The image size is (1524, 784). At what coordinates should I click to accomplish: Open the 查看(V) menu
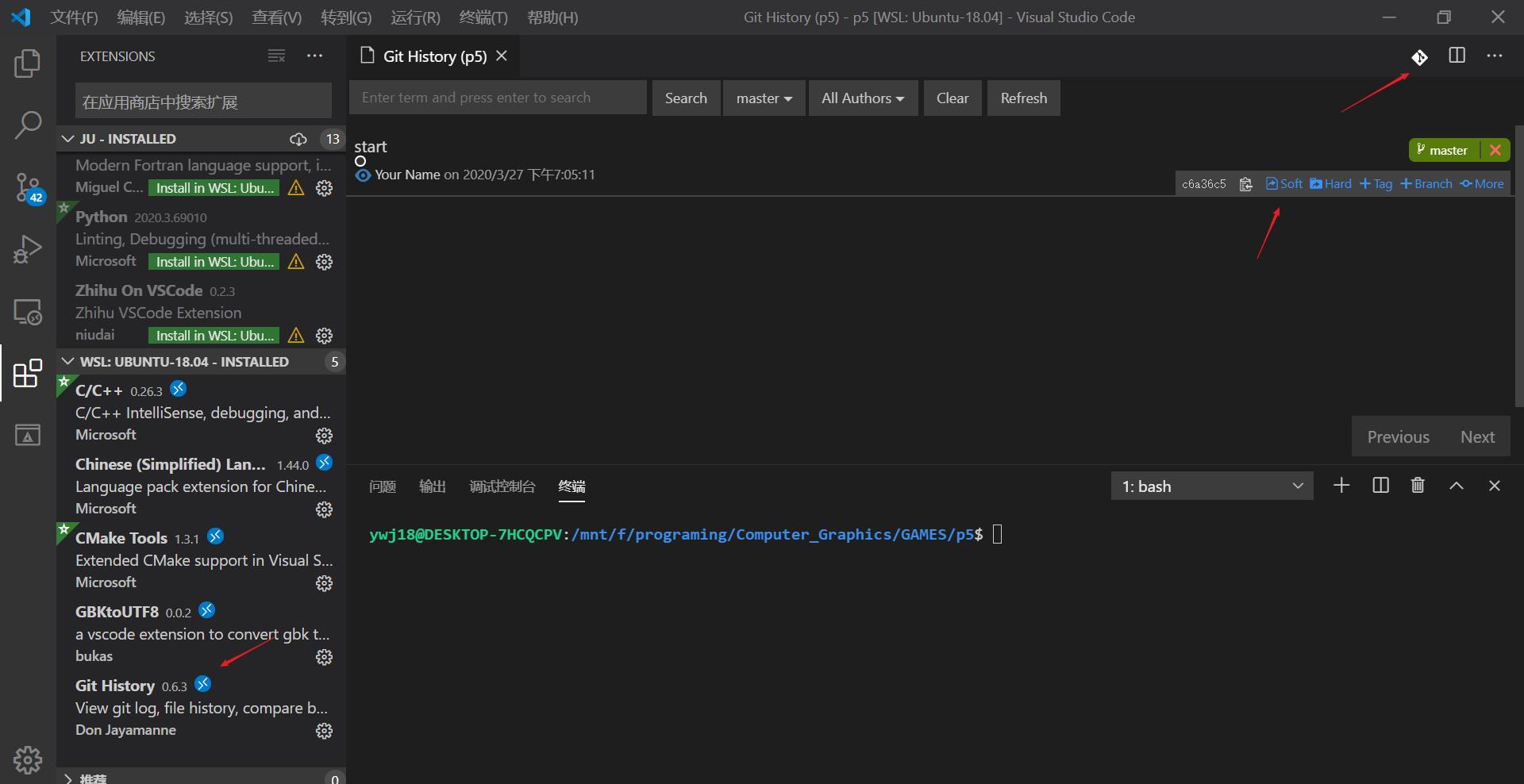click(x=277, y=17)
